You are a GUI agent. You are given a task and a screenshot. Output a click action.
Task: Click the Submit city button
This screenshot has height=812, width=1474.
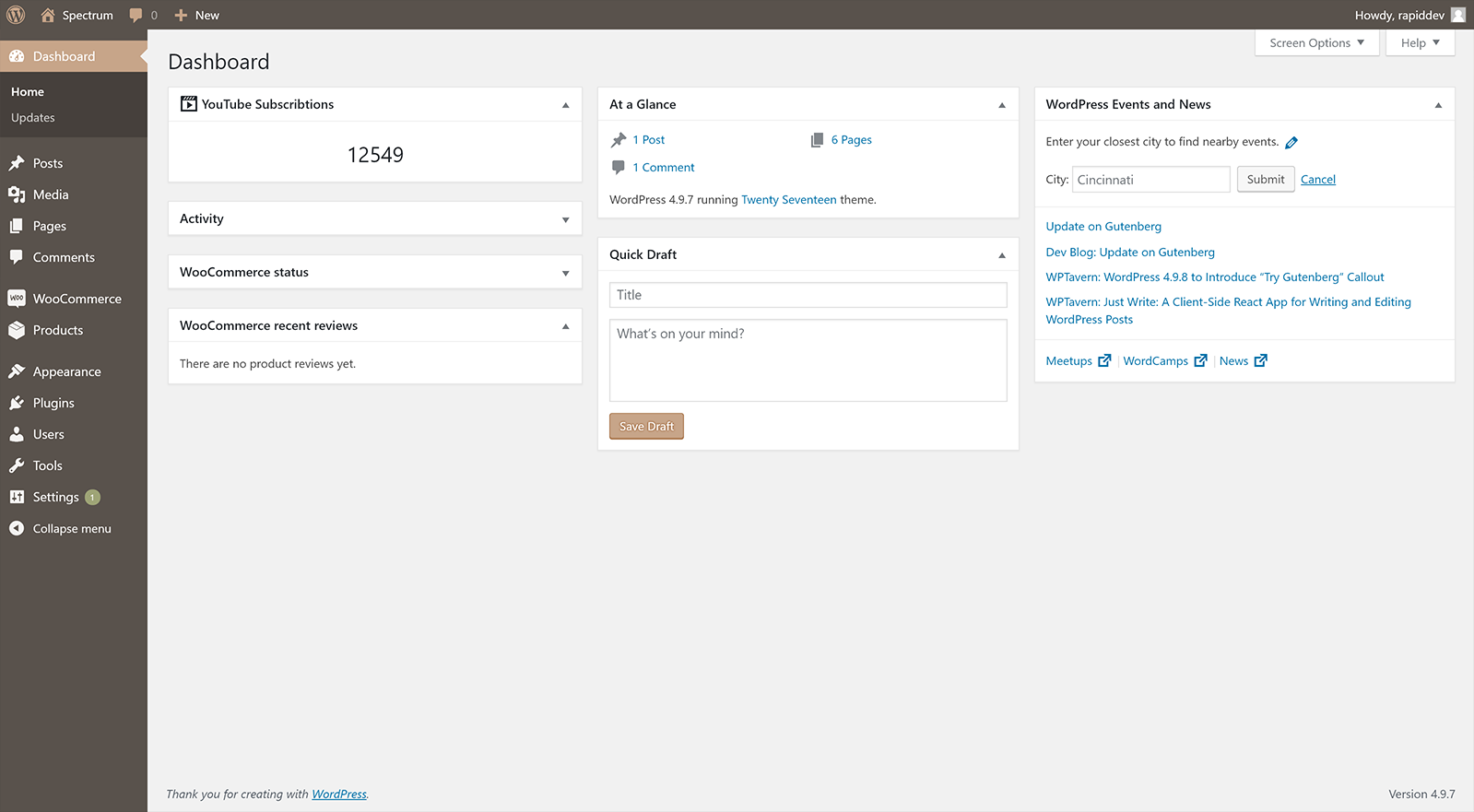[x=1265, y=179]
